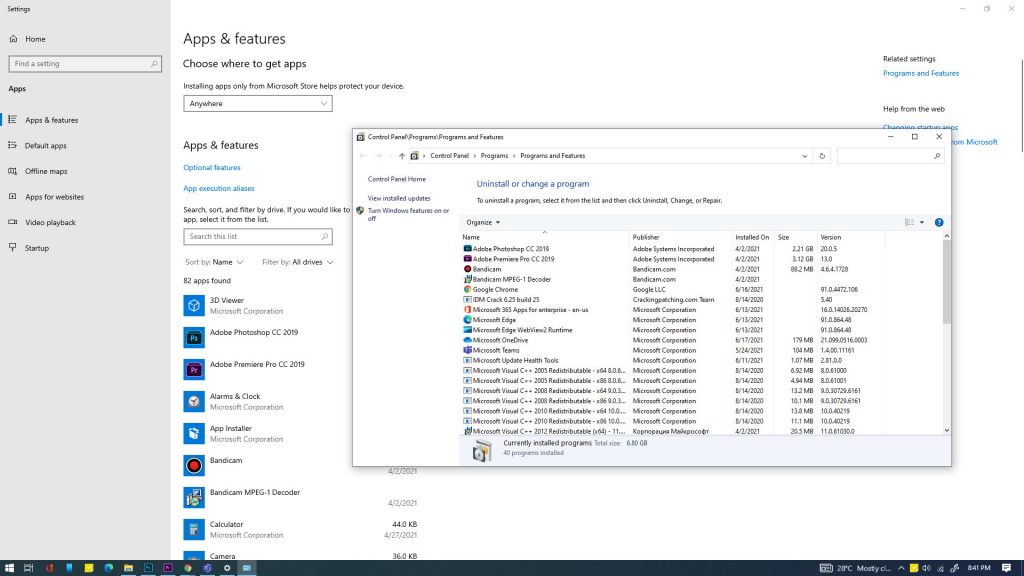Open File Explorer from the taskbar
Image resolution: width=1024 pixels, height=576 pixels.
coord(128,568)
